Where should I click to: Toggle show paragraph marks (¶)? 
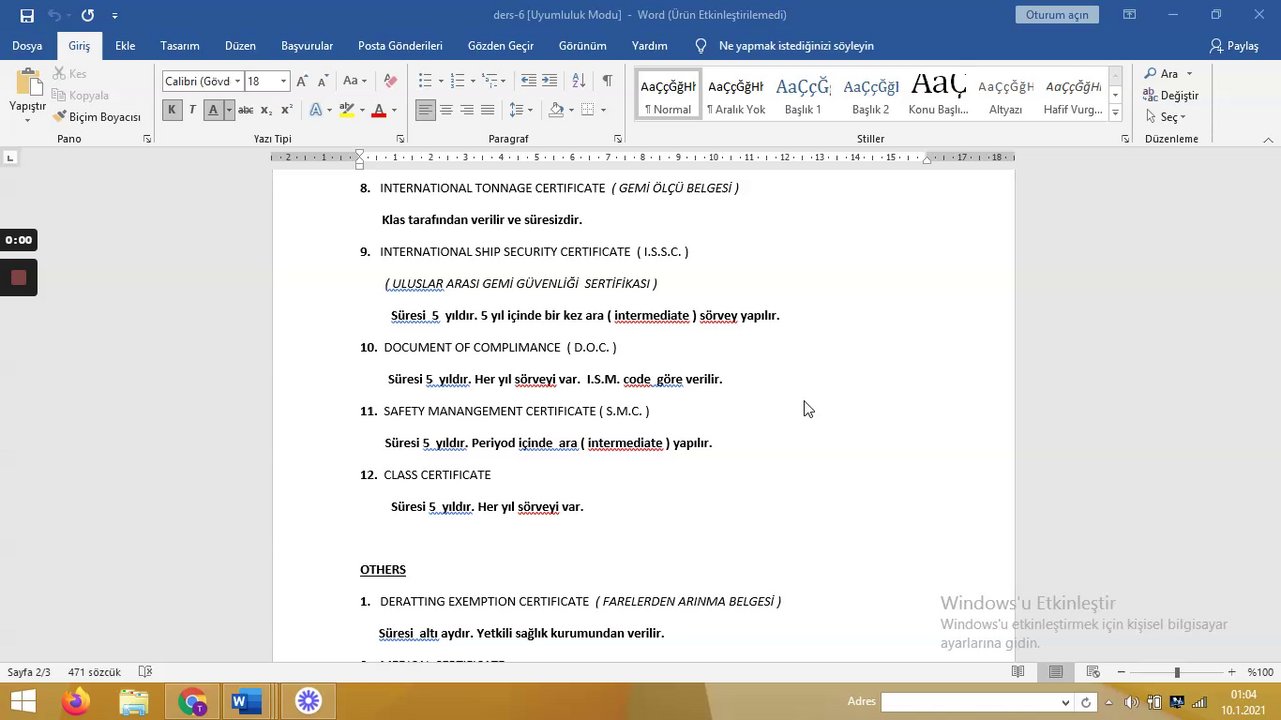click(x=607, y=81)
